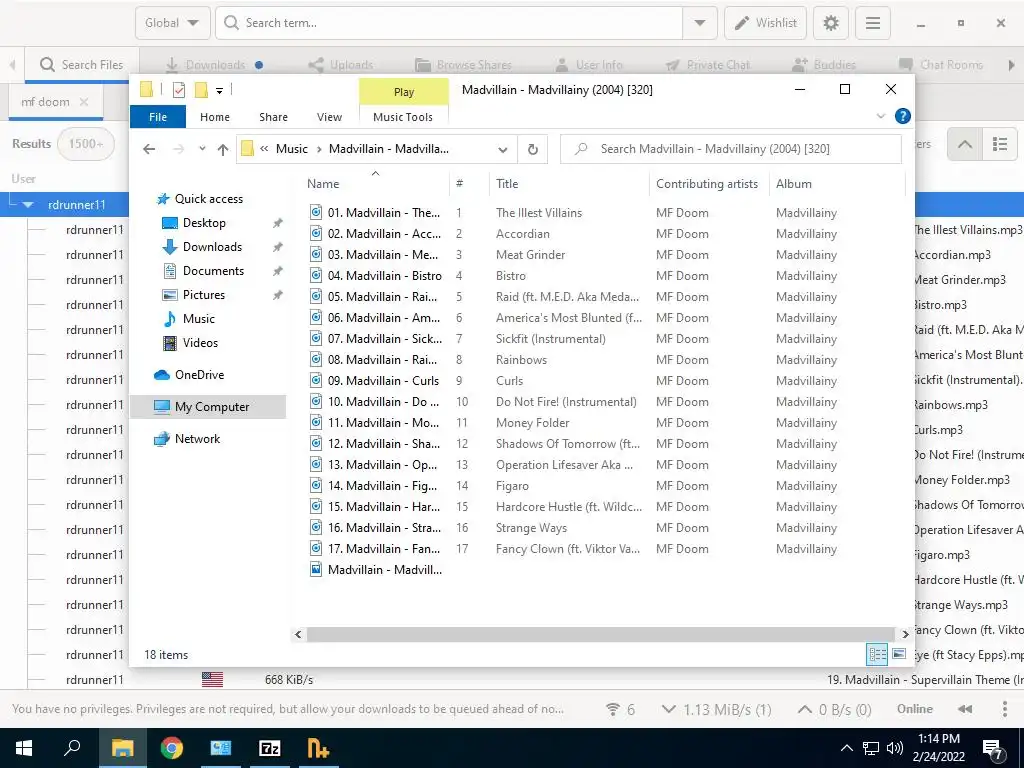The width and height of the screenshot is (1024, 768).
Task: Select Quick access in navigation pane
Action: (208, 199)
